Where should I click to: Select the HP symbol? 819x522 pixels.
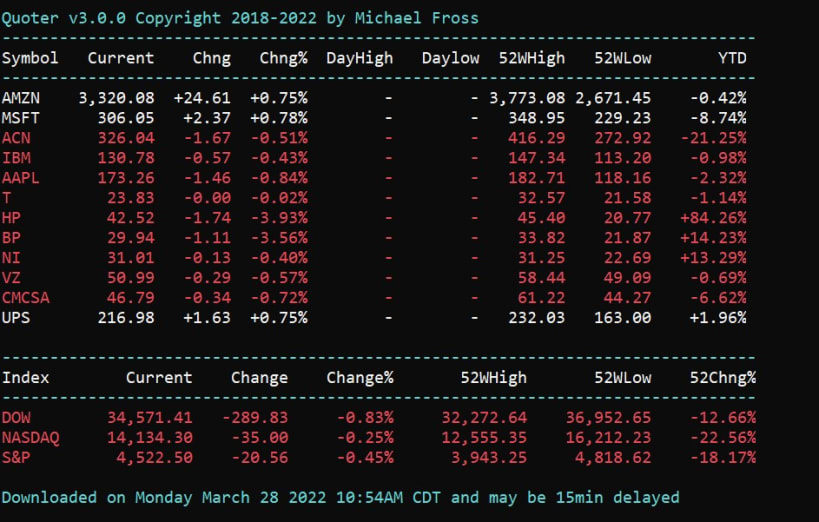(x=11, y=218)
